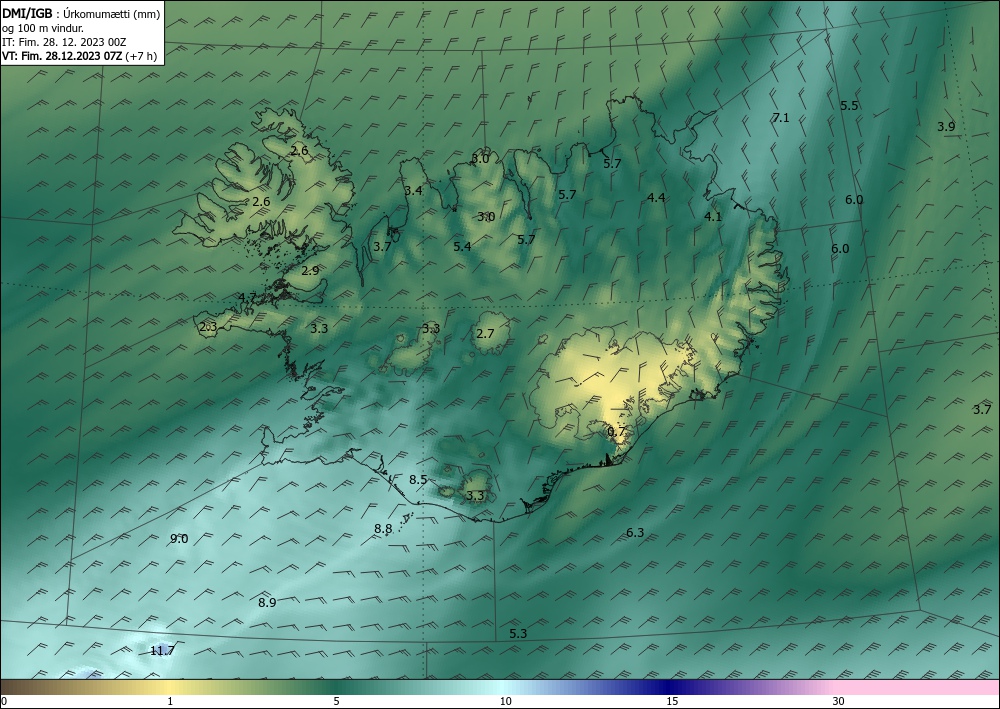
Task: Click the 3.9 value on the map
Action: 946,126
